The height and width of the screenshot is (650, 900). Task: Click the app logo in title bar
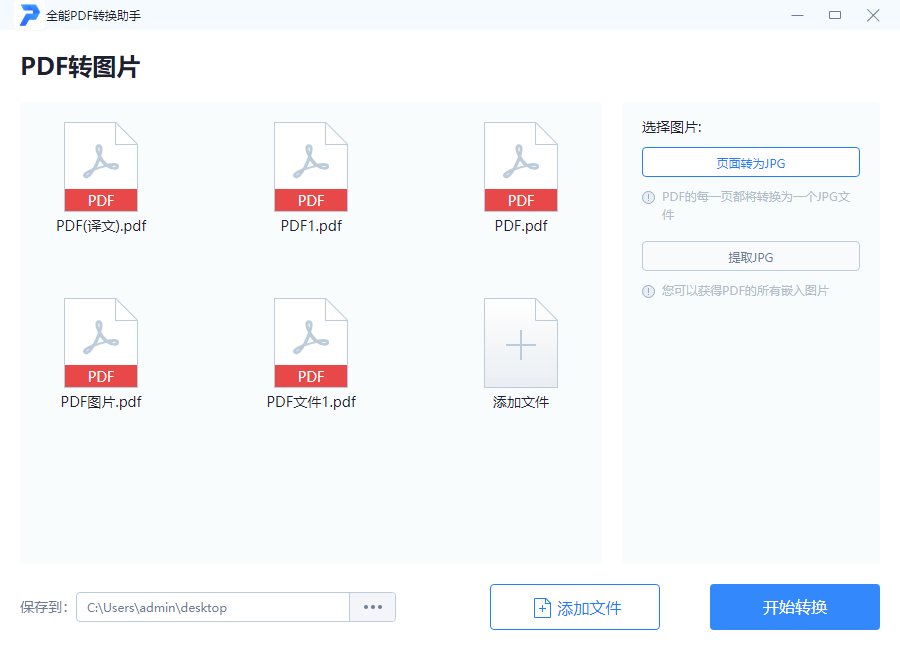click(x=29, y=15)
